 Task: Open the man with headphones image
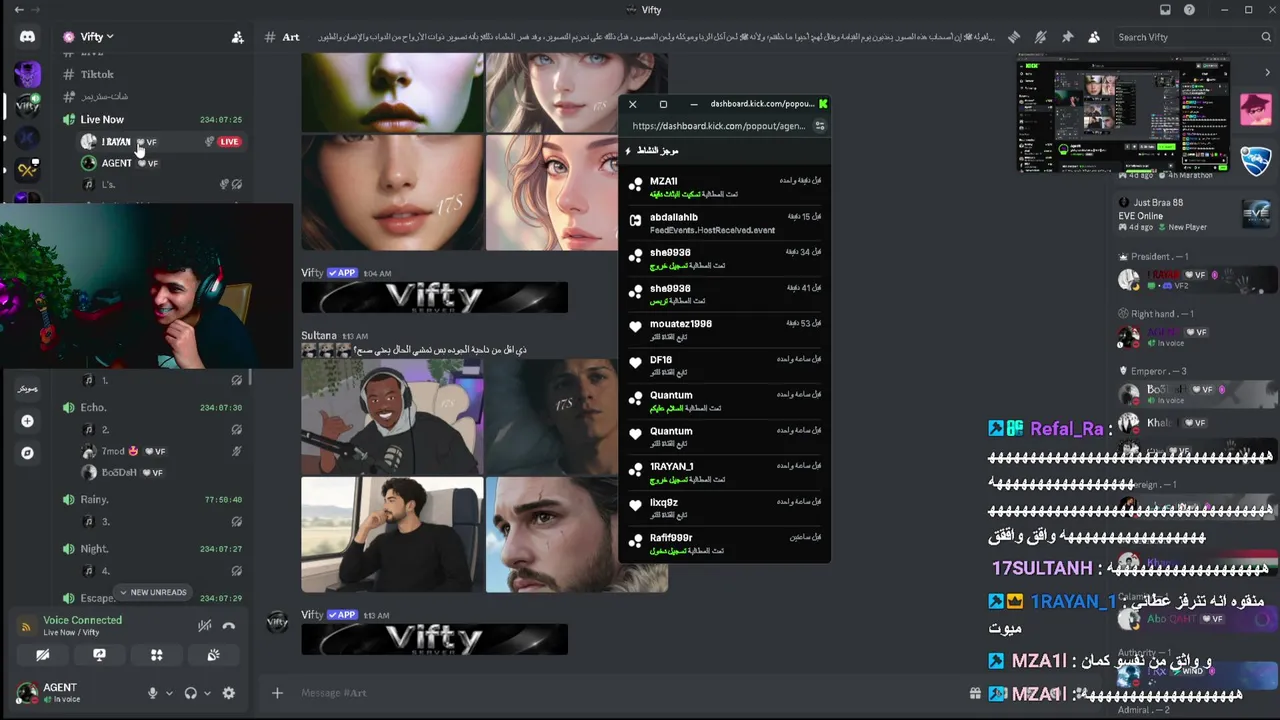pyautogui.click(x=392, y=417)
